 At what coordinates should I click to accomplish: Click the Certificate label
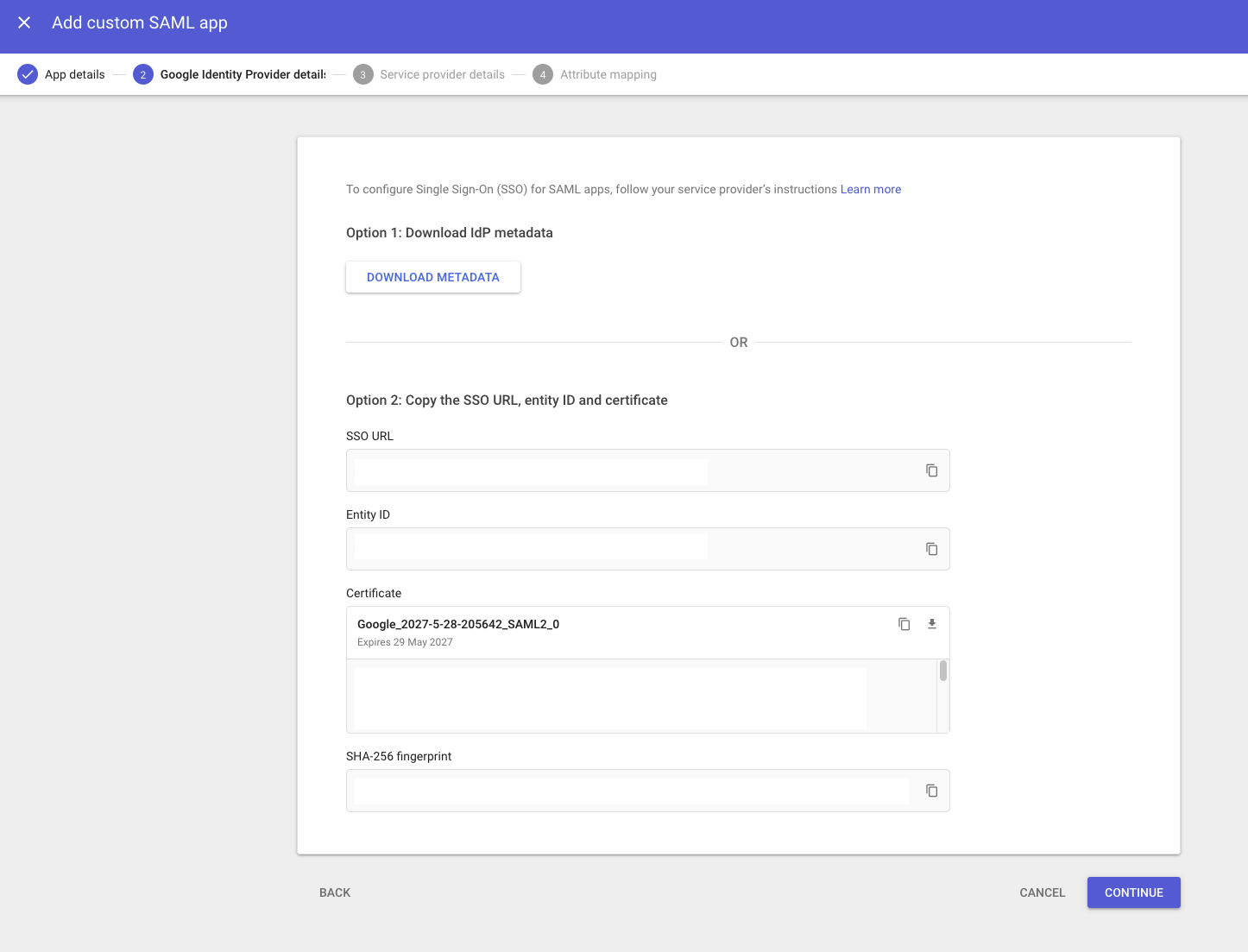pos(374,593)
